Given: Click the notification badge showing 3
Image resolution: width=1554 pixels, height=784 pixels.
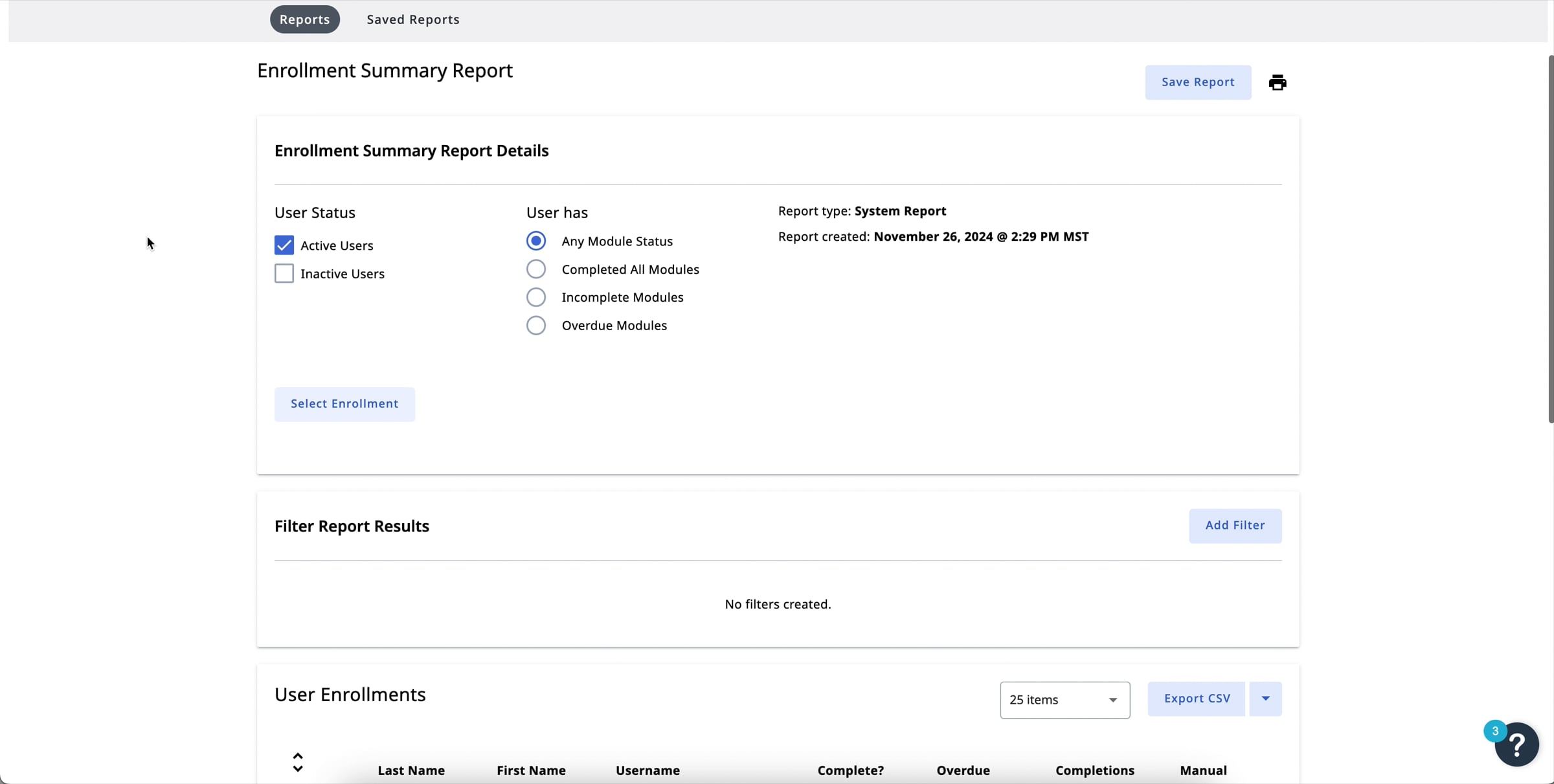Looking at the screenshot, I should pyautogui.click(x=1495, y=731).
